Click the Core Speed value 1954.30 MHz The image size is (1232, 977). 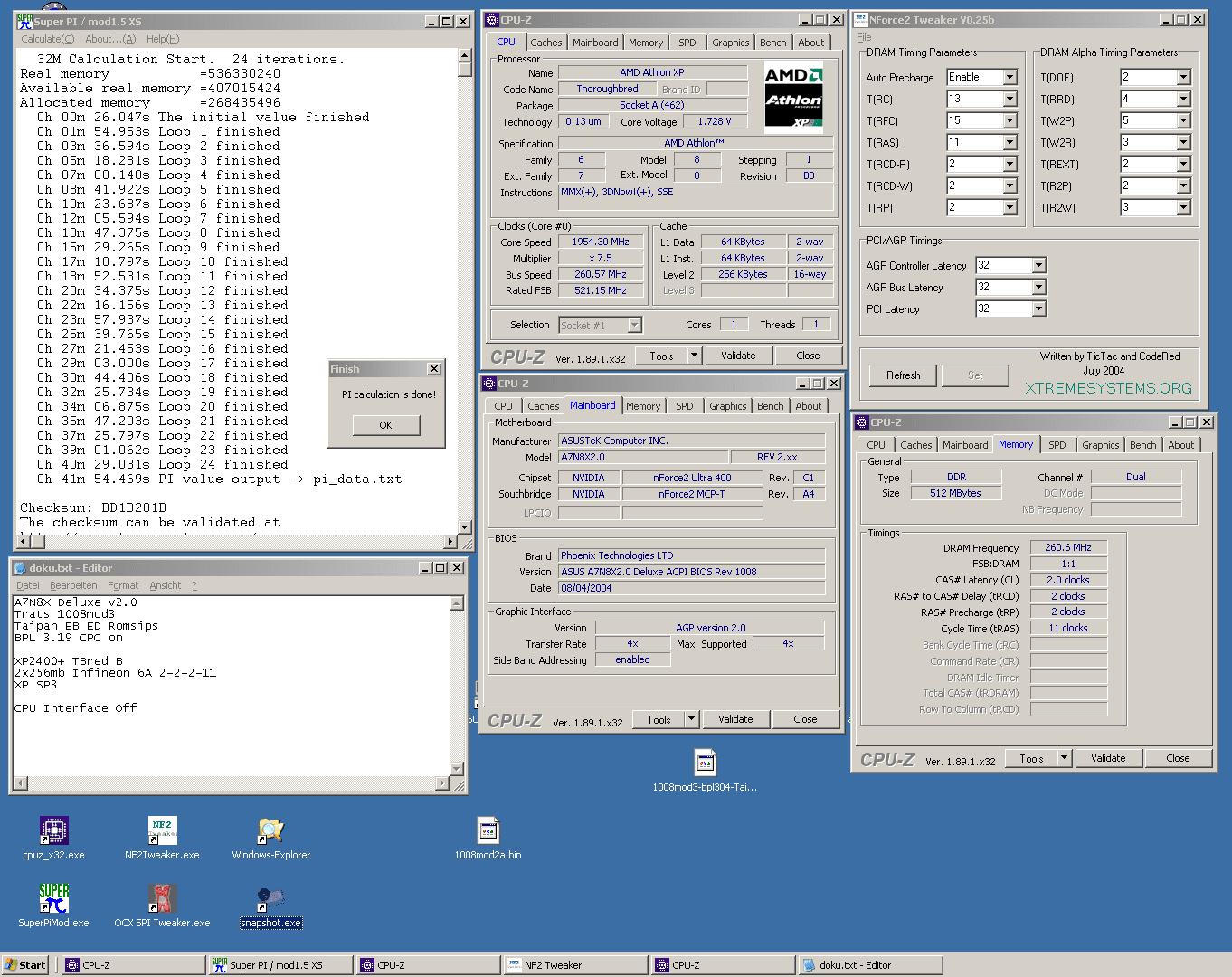pos(601,242)
